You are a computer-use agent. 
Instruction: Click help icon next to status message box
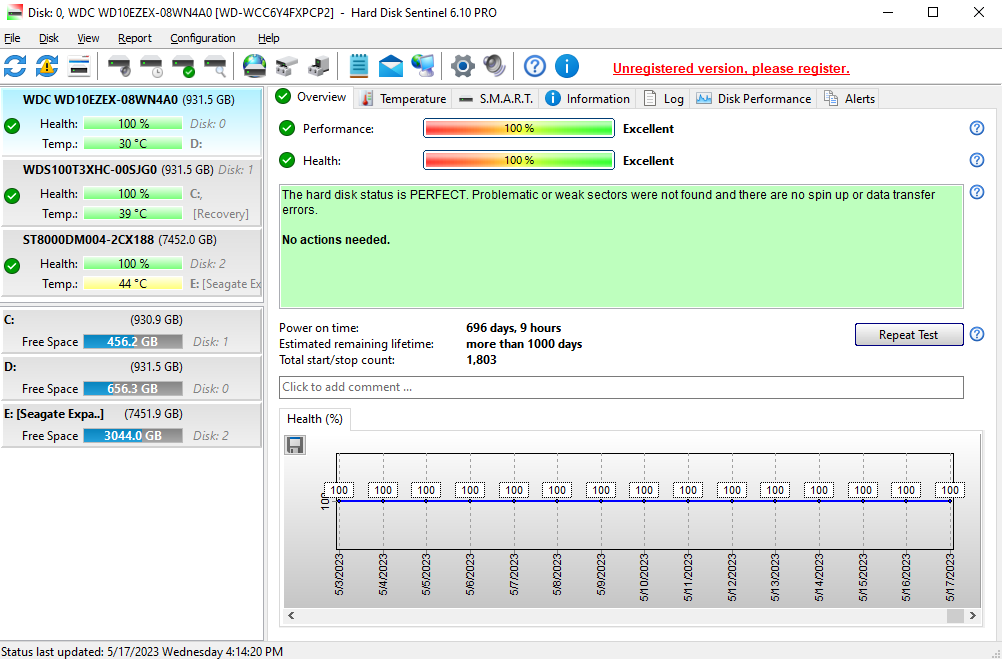pyautogui.click(x=977, y=192)
